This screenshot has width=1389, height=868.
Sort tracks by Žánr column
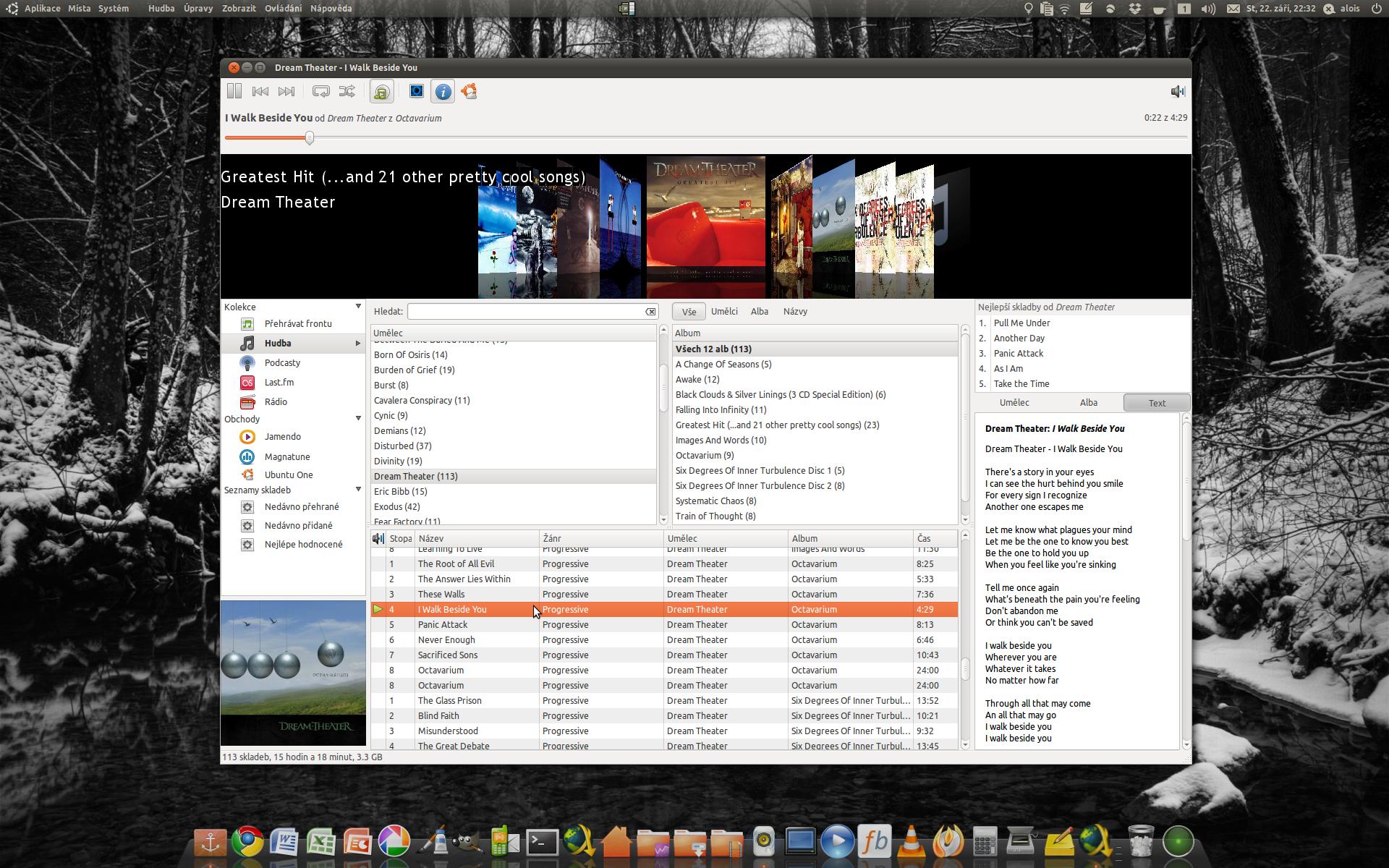[601, 538]
